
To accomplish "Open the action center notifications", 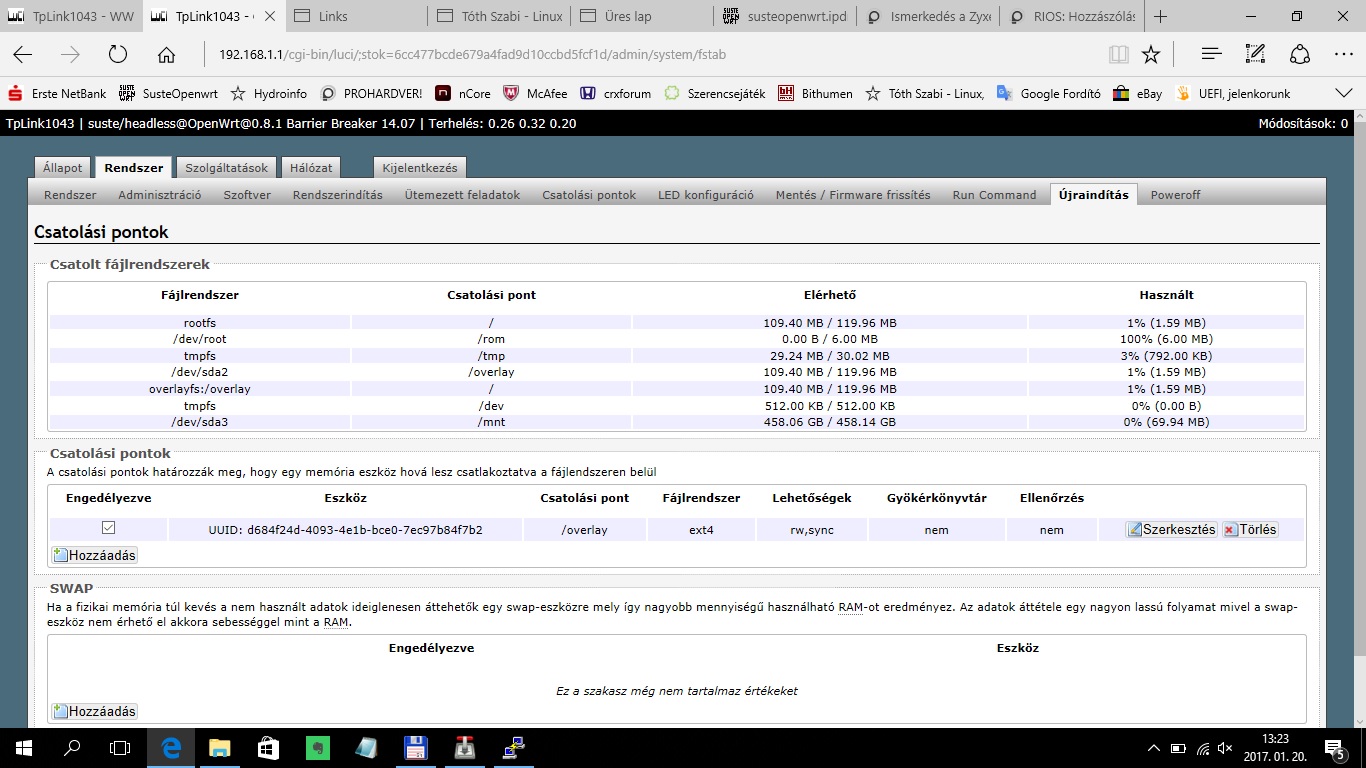I will pos(1334,747).
